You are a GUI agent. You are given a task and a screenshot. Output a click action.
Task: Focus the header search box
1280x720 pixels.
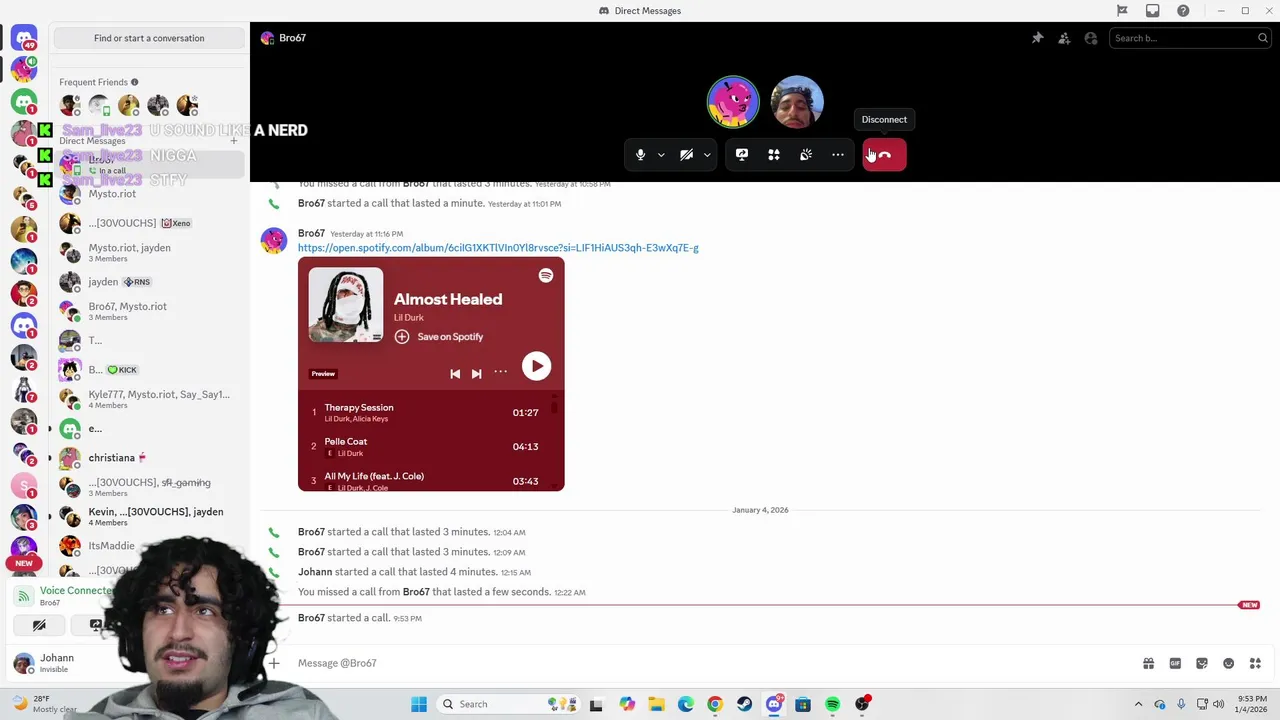pos(1190,38)
